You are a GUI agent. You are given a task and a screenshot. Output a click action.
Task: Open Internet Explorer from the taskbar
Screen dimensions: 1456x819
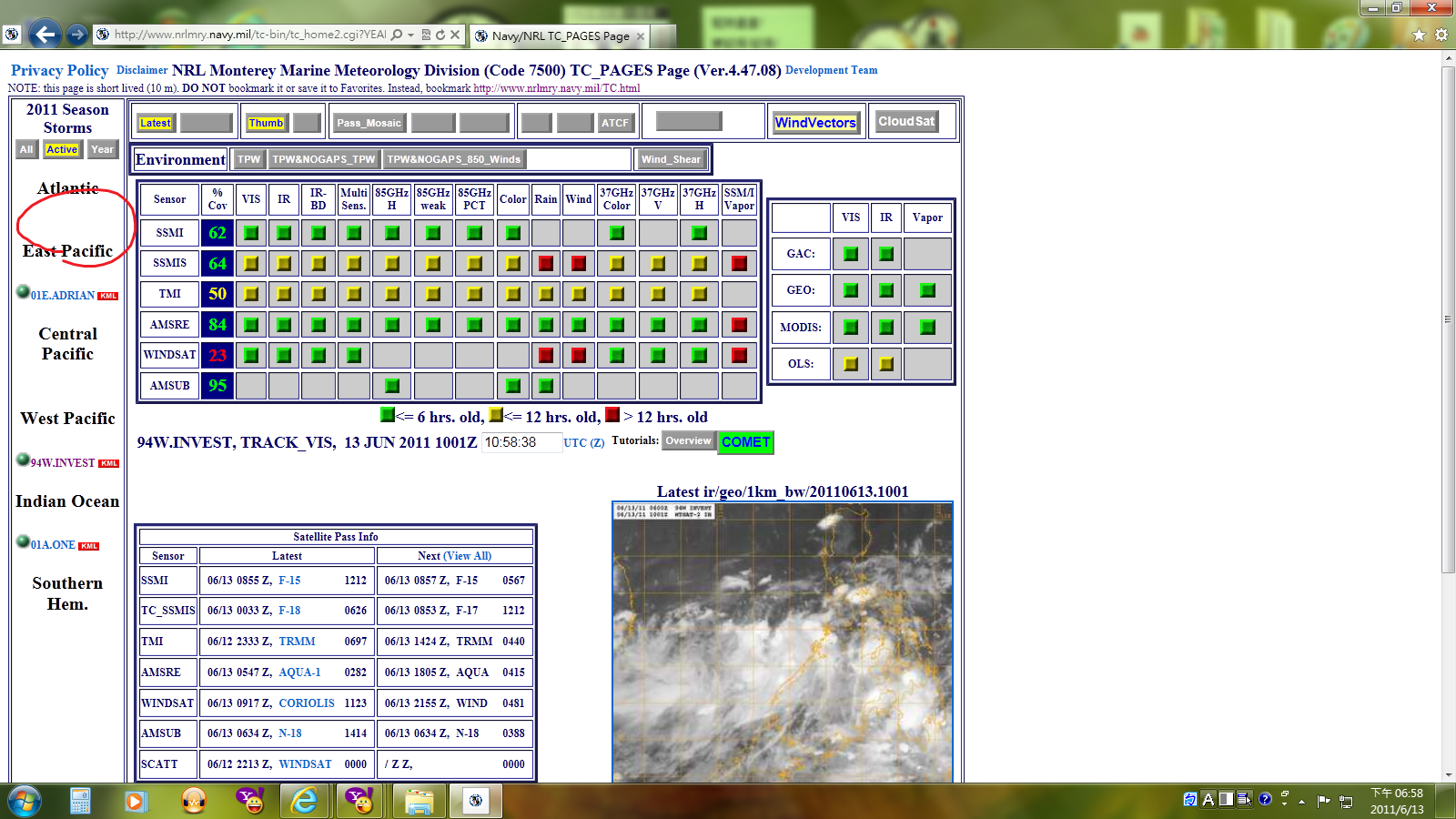tap(304, 801)
